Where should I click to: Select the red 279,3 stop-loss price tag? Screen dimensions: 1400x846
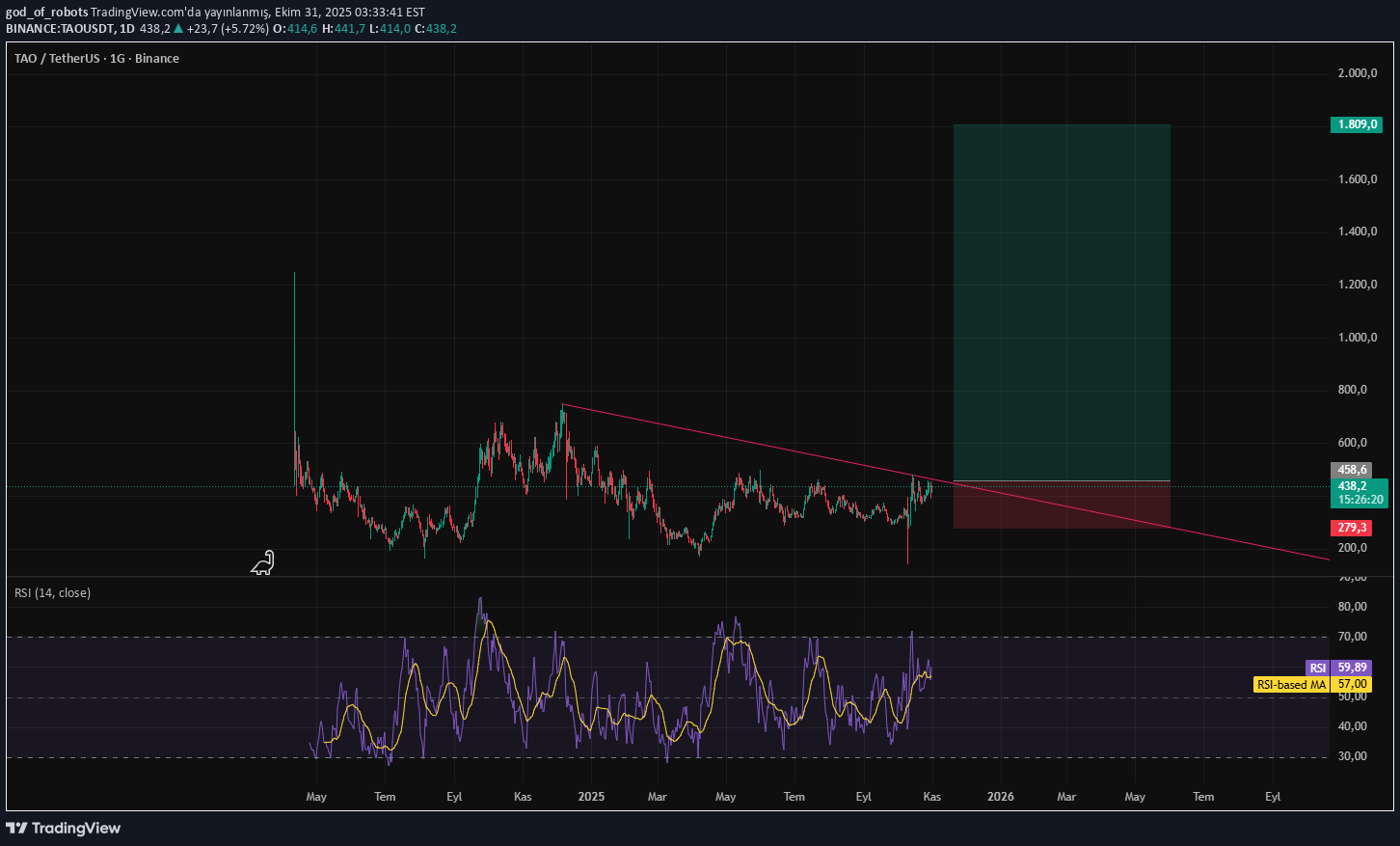point(1351,528)
